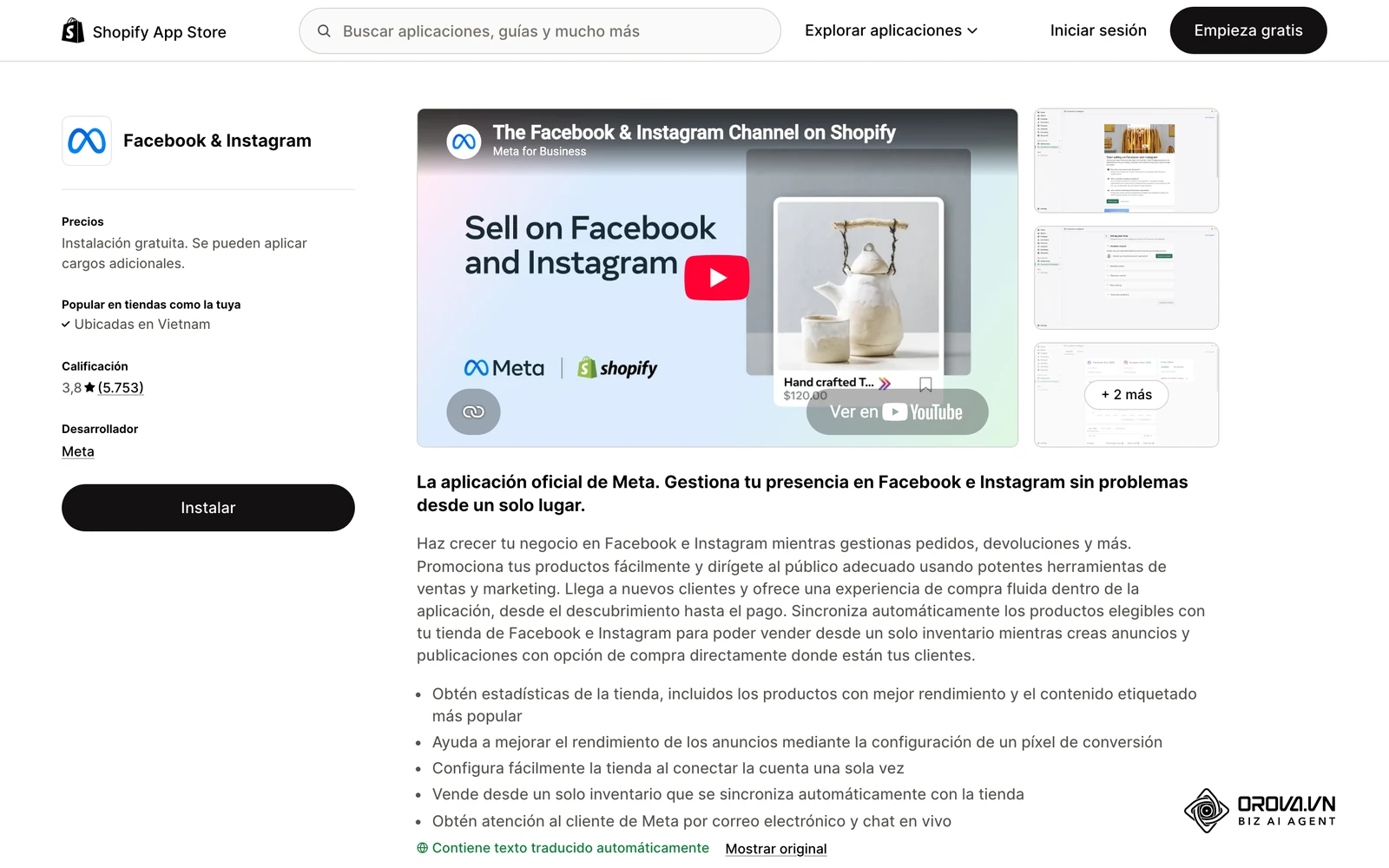The width and height of the screenshot is (1389, 868).
Task: Click bullet 'Vende desde un solo inventario'
Action: [728, 794]
